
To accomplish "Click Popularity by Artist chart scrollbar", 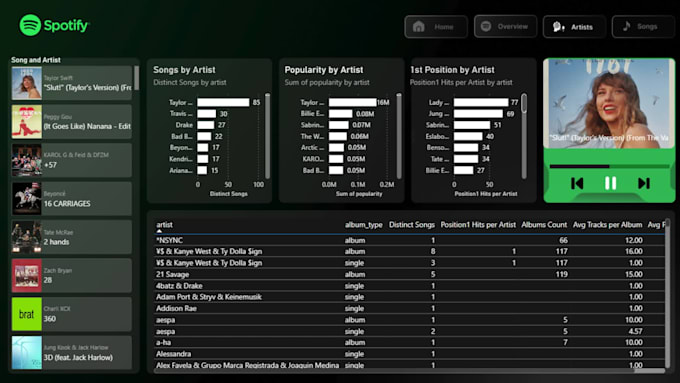I will pyautogui.click(x=399, y=135).
